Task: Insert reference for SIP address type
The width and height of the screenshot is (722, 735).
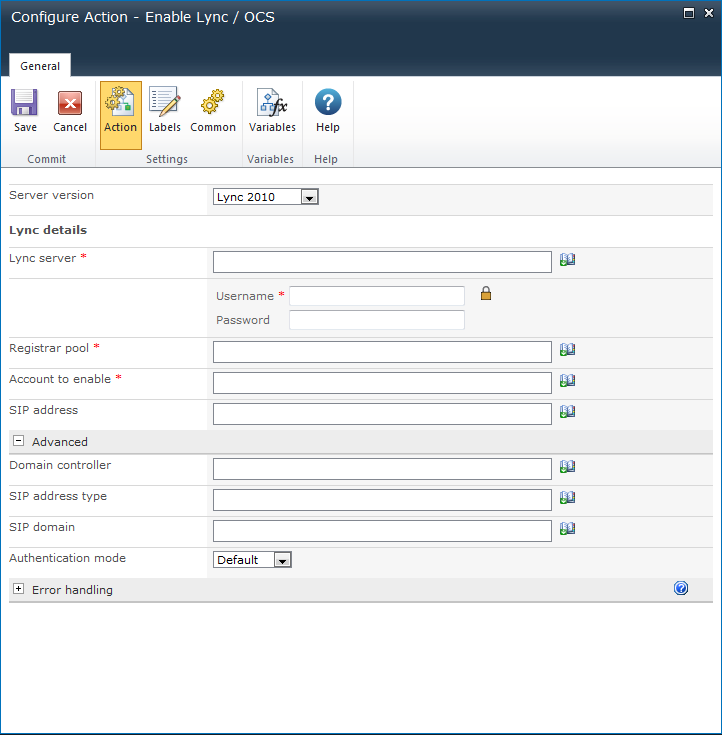Action: [567, 497]
